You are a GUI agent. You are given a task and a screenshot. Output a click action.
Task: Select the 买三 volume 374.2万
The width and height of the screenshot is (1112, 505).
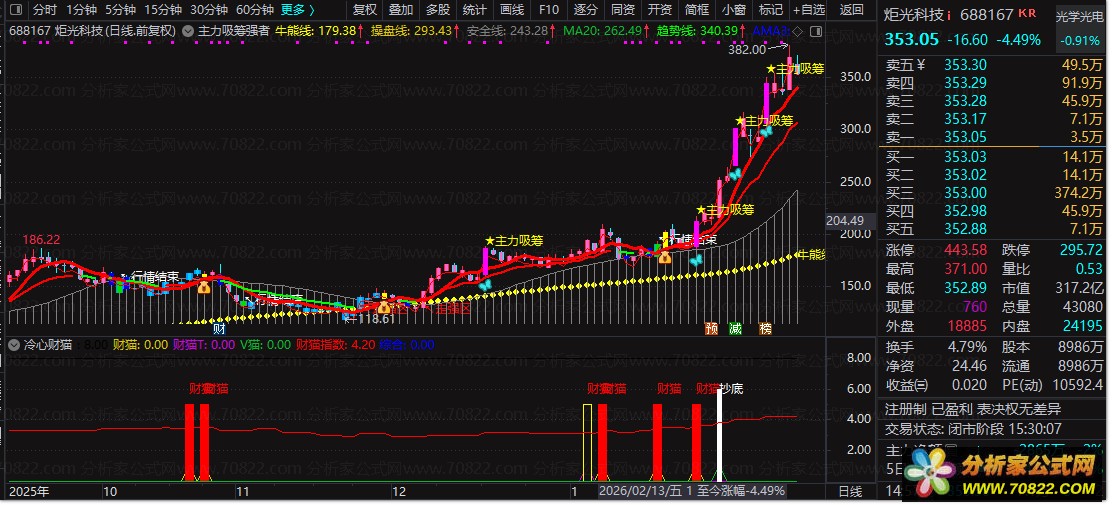(1078, 192)
